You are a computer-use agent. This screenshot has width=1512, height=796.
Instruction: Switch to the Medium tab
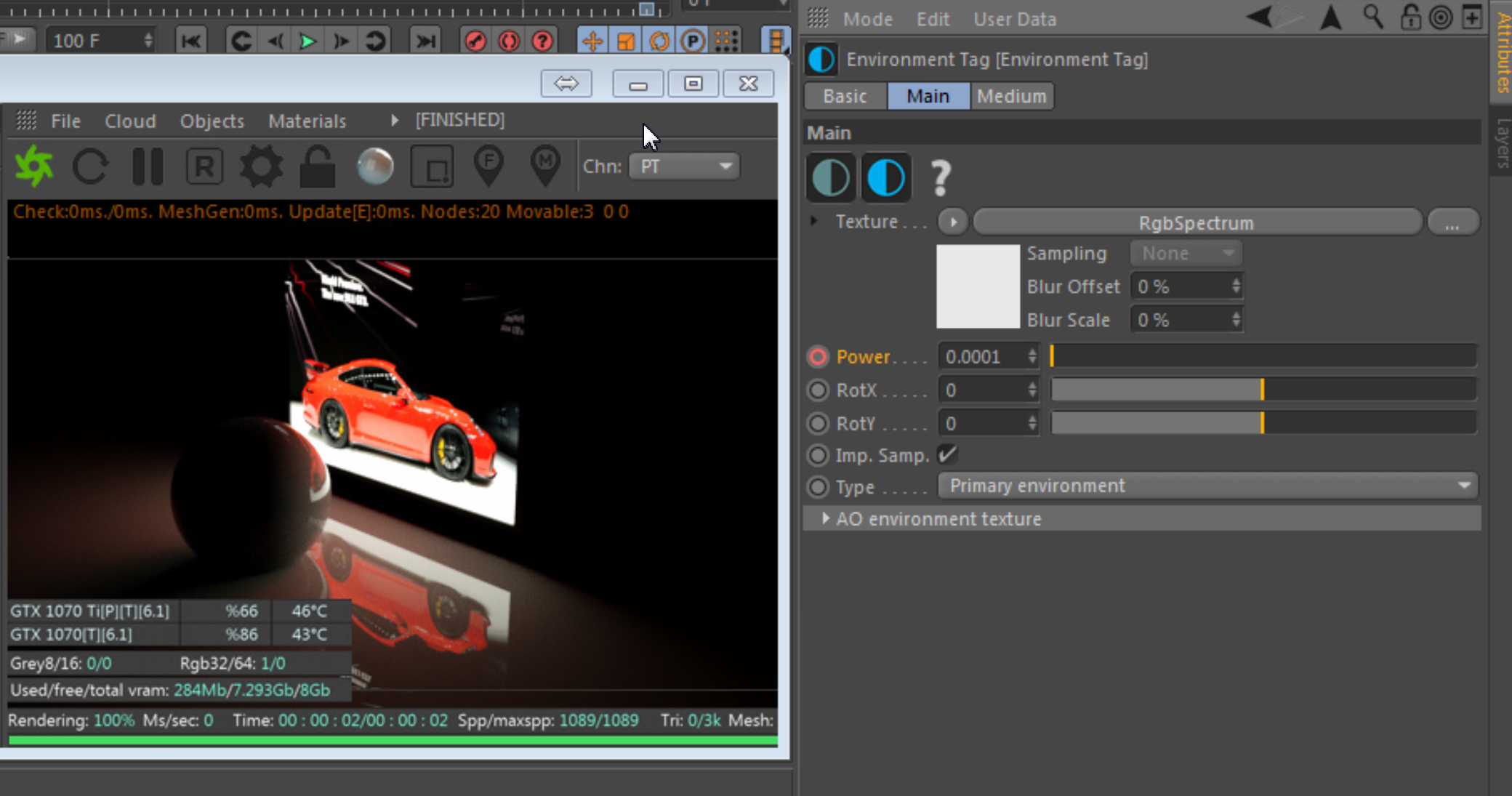pos(1011,96)
